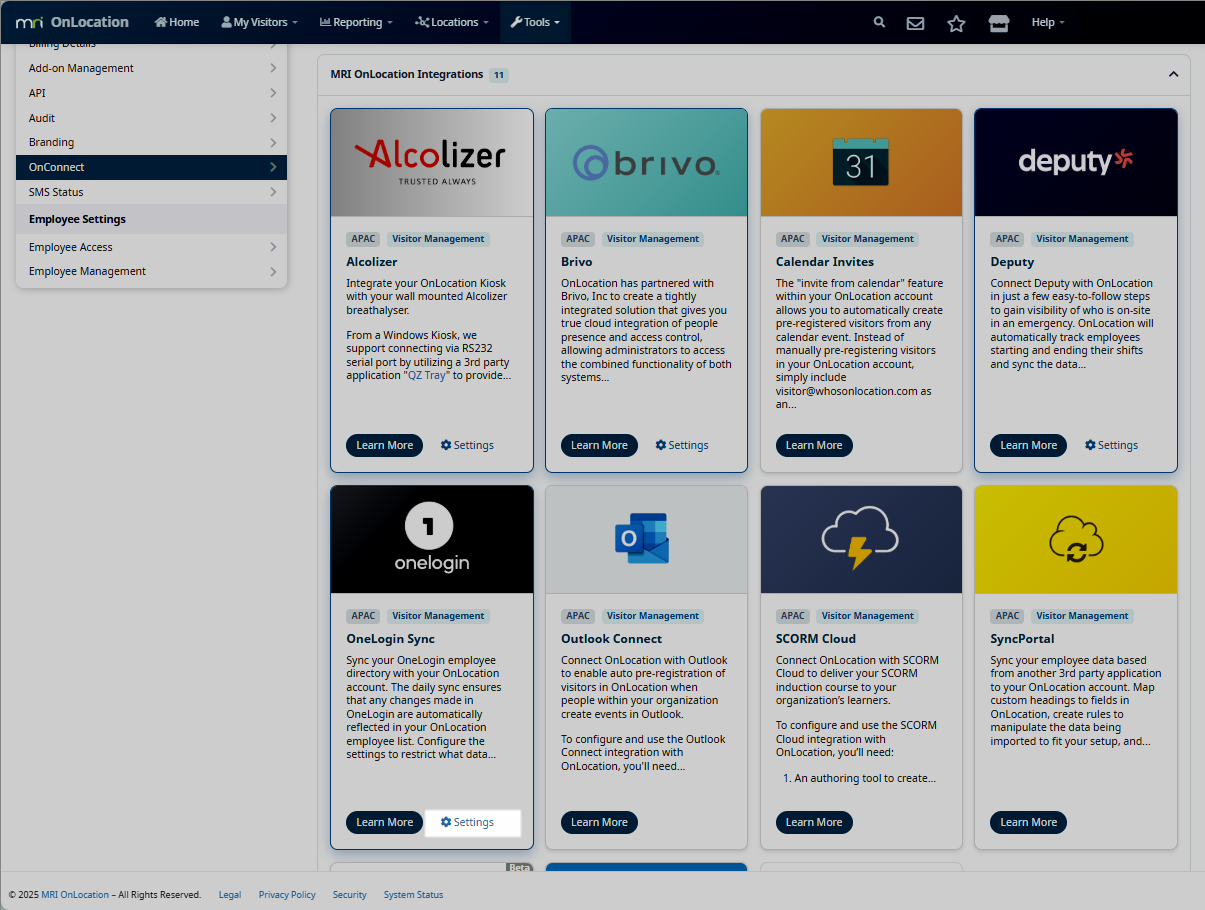Viewport: 1205px width, 910px height.
Task: Click the MRI OnLocation logo
Action: [72, 22]
